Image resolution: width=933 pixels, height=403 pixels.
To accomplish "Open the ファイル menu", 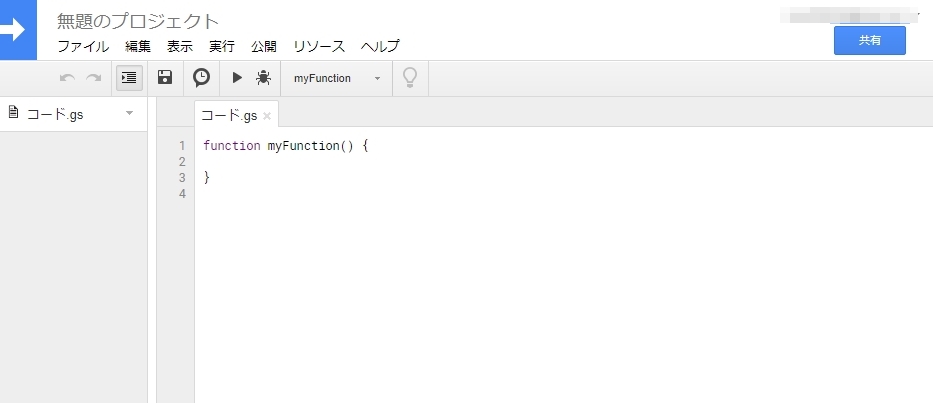I will coord(83,46).
